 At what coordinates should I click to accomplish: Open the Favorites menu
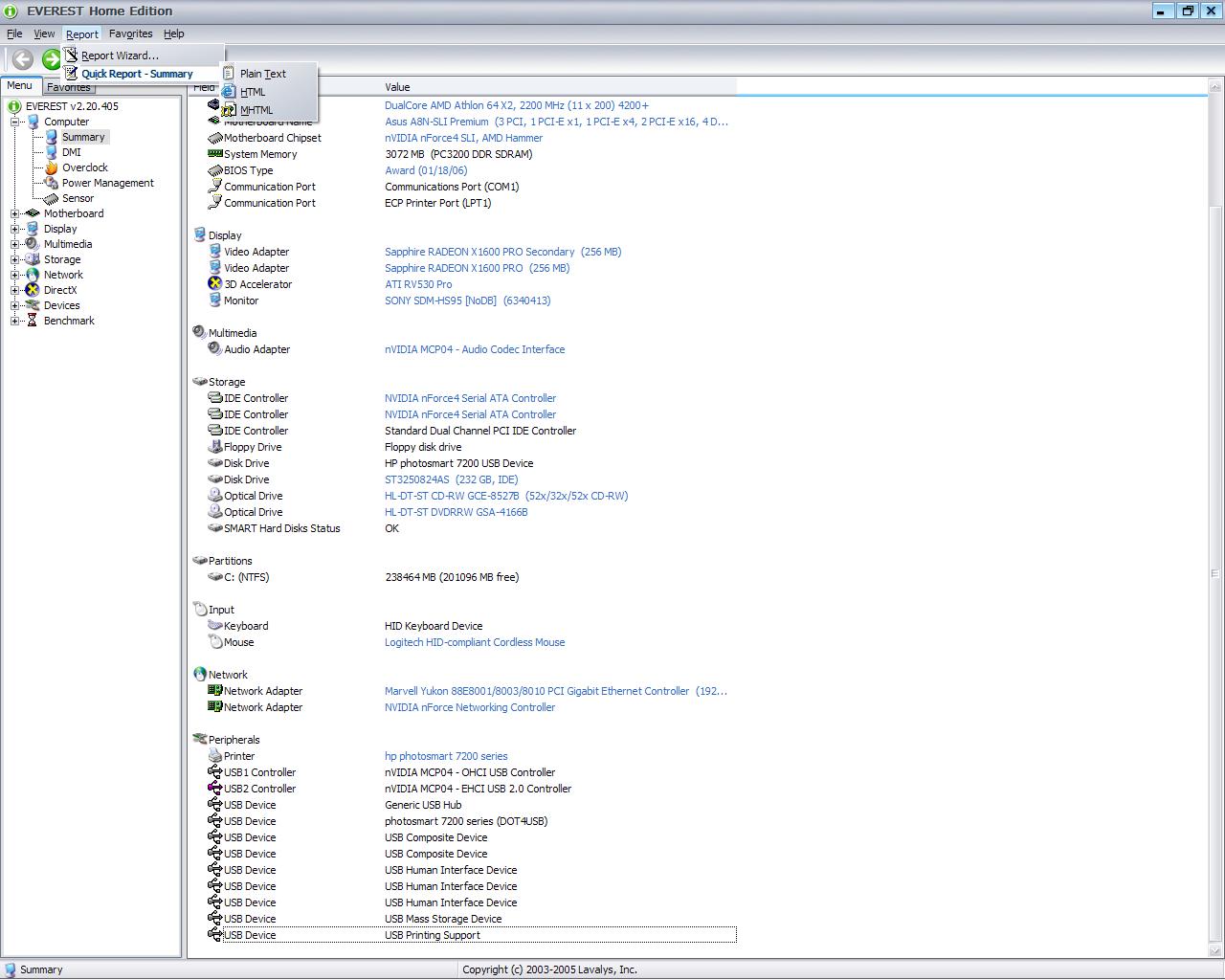[130, 33]
